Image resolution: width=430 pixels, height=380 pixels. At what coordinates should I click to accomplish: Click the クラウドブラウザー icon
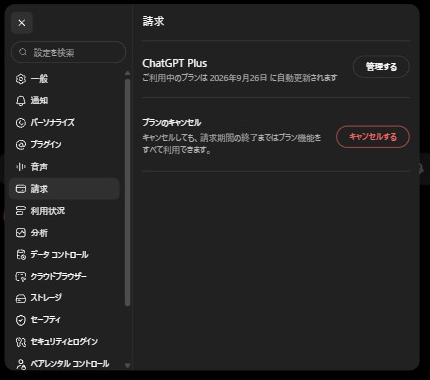click(x=21, y=277)
